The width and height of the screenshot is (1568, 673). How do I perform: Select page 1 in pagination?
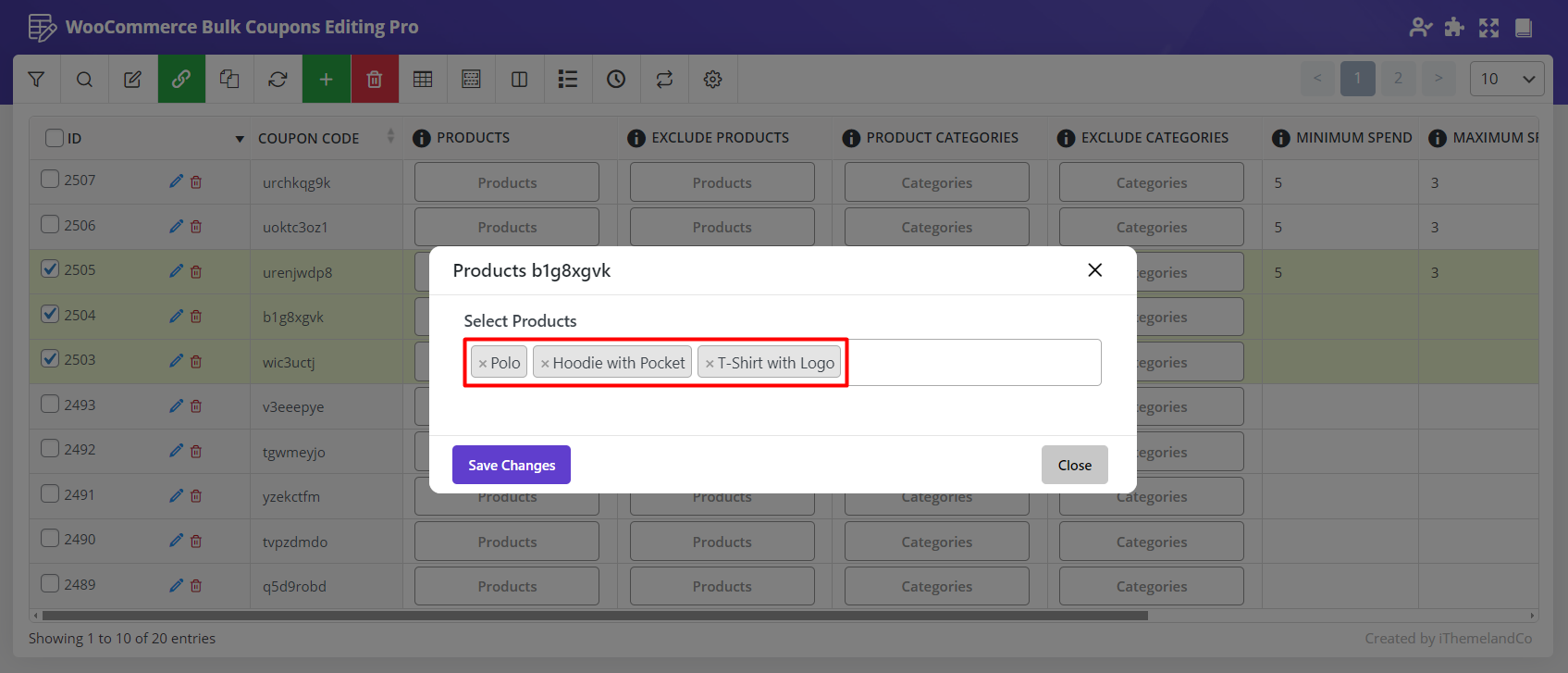tap(1357, 79)
